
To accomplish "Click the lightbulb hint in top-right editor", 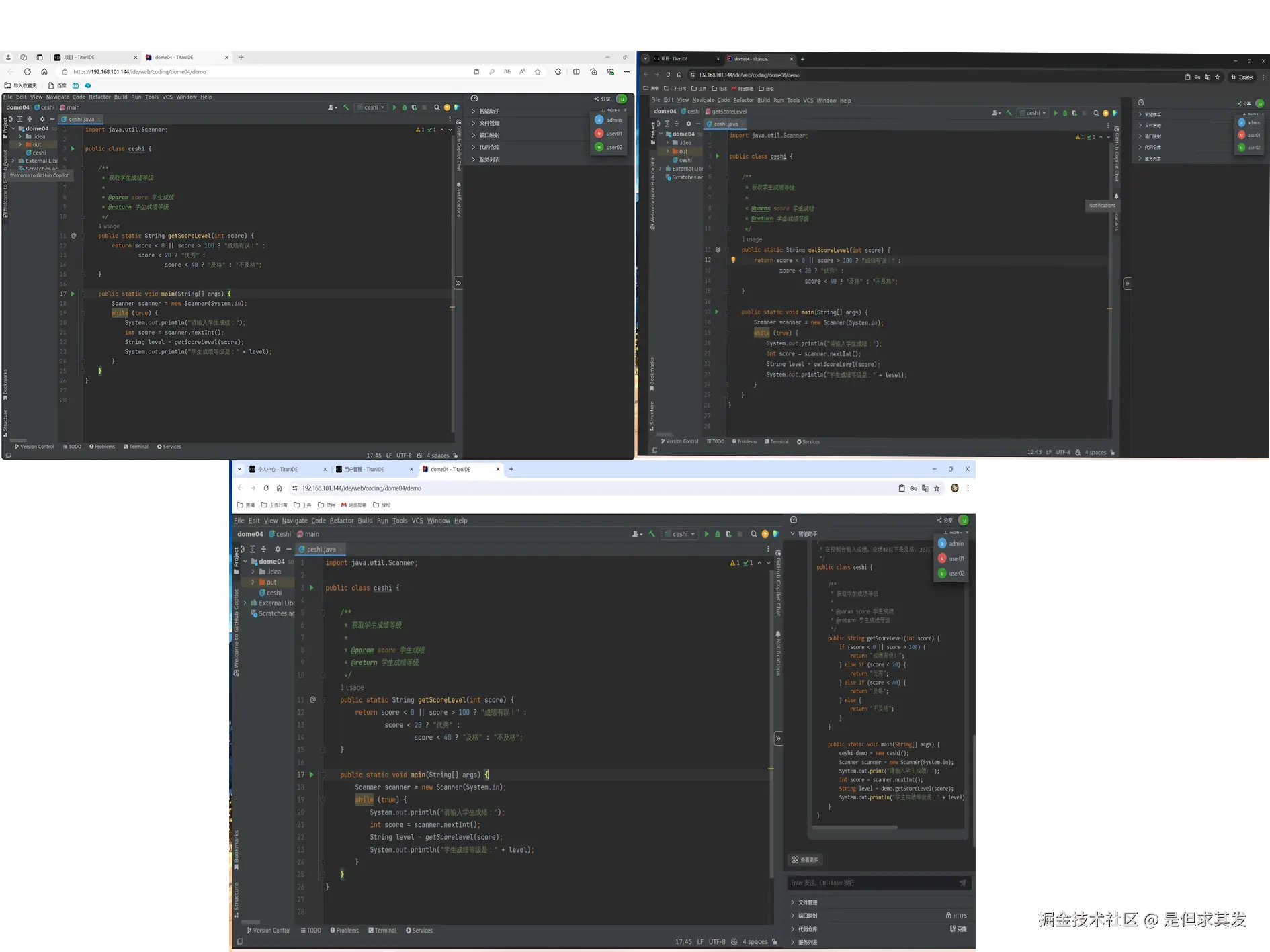I will tap(733, 260).
